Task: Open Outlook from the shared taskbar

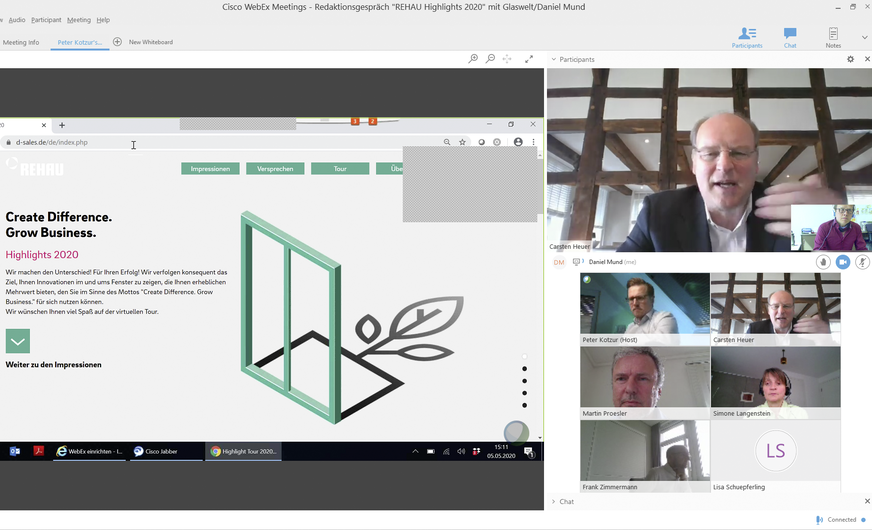Action: [x=15, y=451]
